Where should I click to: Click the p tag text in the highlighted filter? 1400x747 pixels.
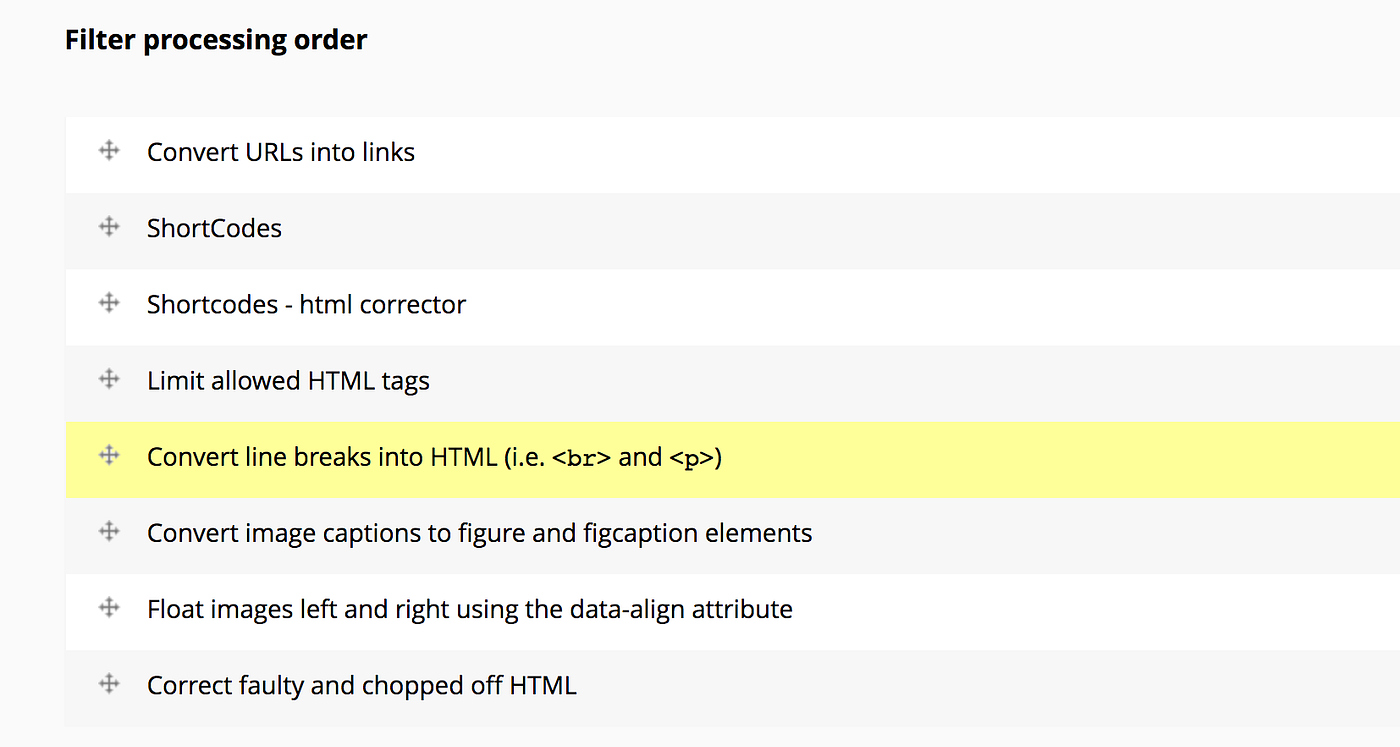(x=700, y=457)
